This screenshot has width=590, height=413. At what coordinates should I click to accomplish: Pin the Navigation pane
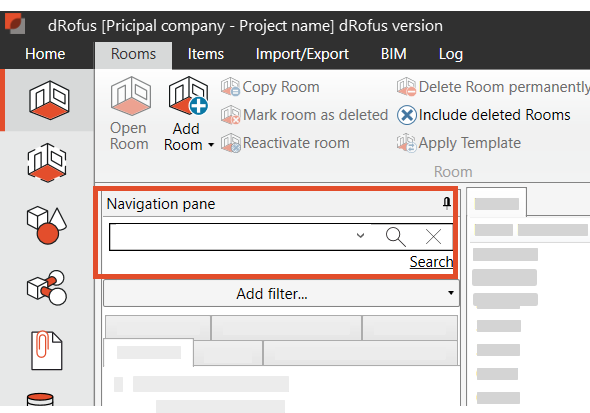click(x=447, y=203)
